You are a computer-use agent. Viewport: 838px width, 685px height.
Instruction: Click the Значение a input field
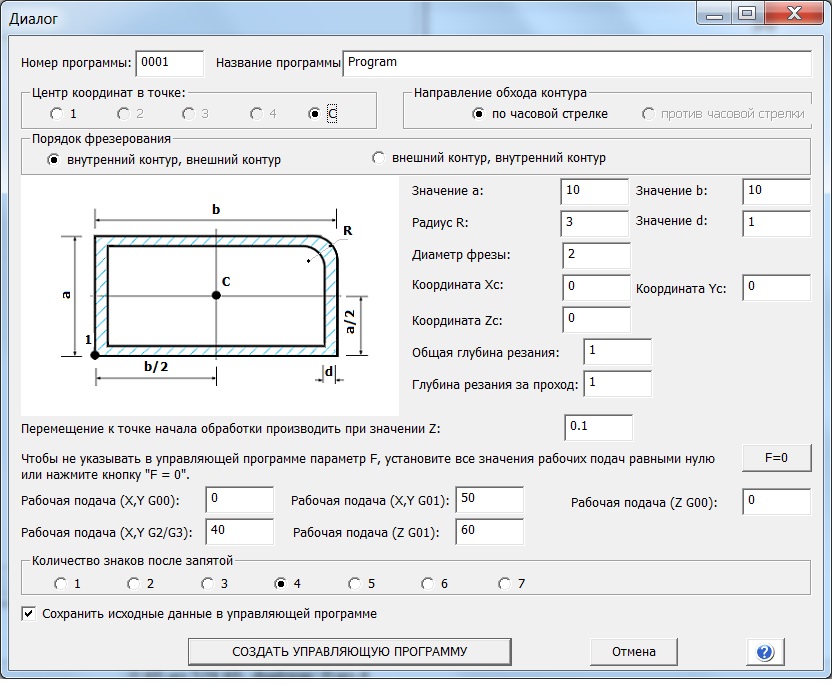tap(594, 192)
